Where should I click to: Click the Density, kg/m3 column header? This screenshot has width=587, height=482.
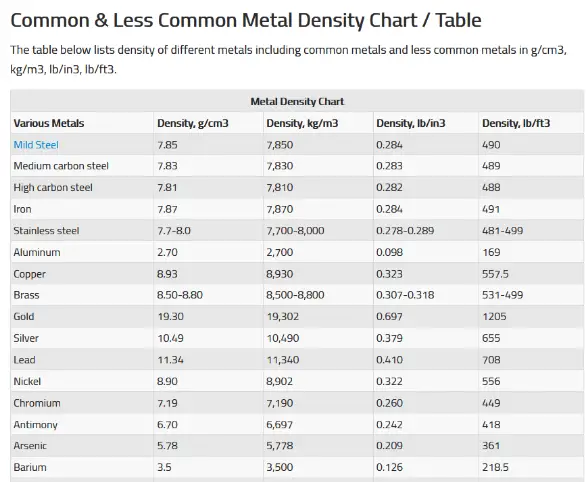302,123
